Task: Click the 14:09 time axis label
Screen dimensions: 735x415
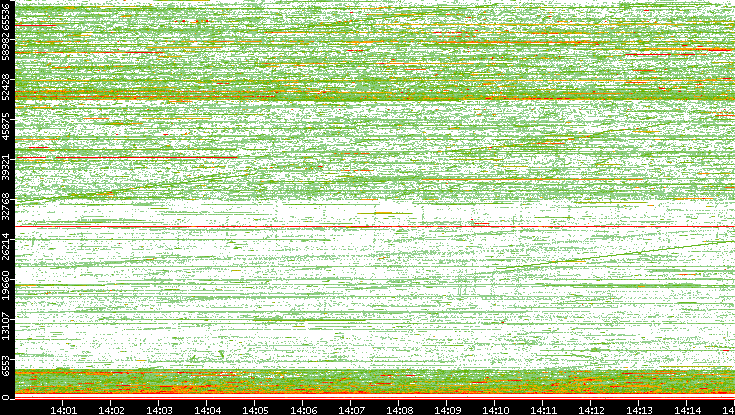Action: tap(447, 411)
